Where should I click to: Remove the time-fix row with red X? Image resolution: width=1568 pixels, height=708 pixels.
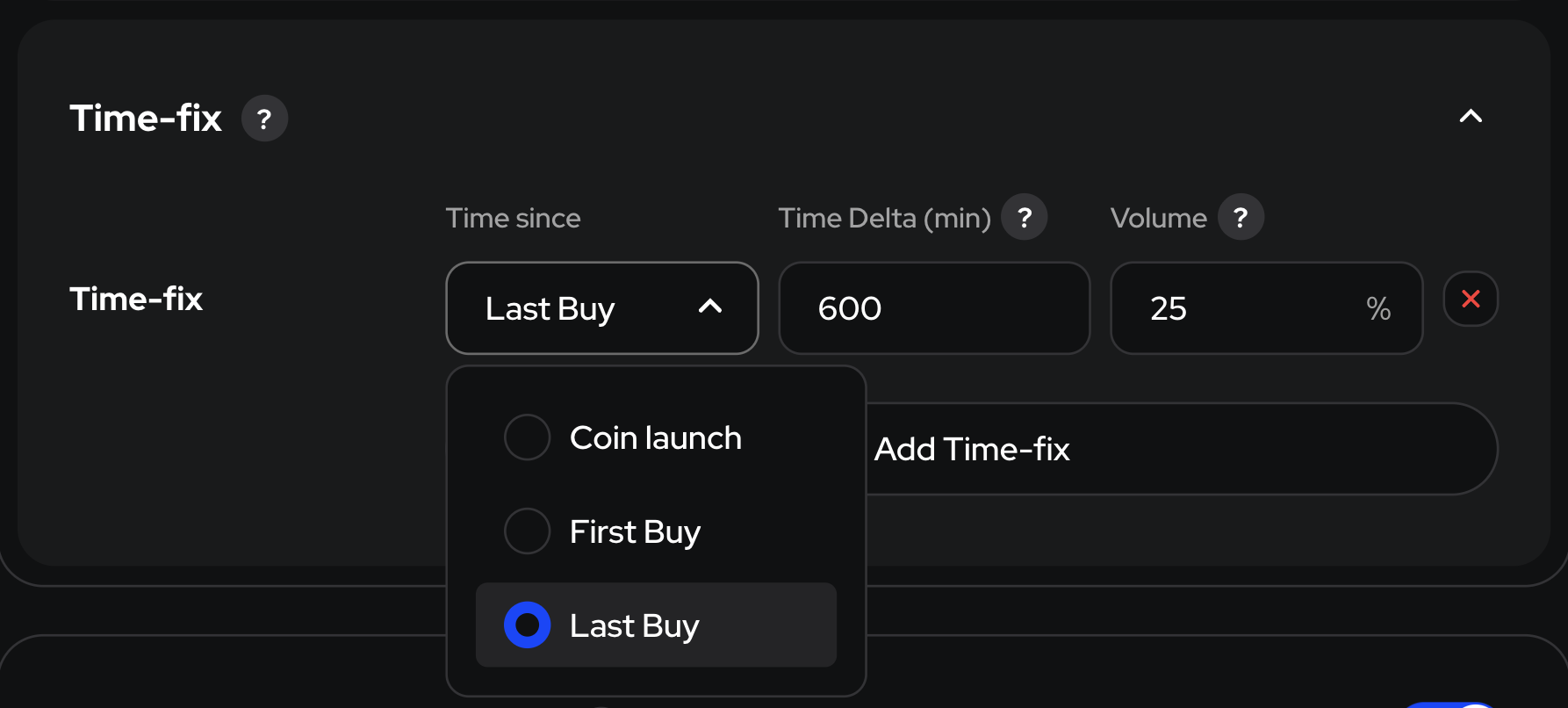coord(1471,299)
